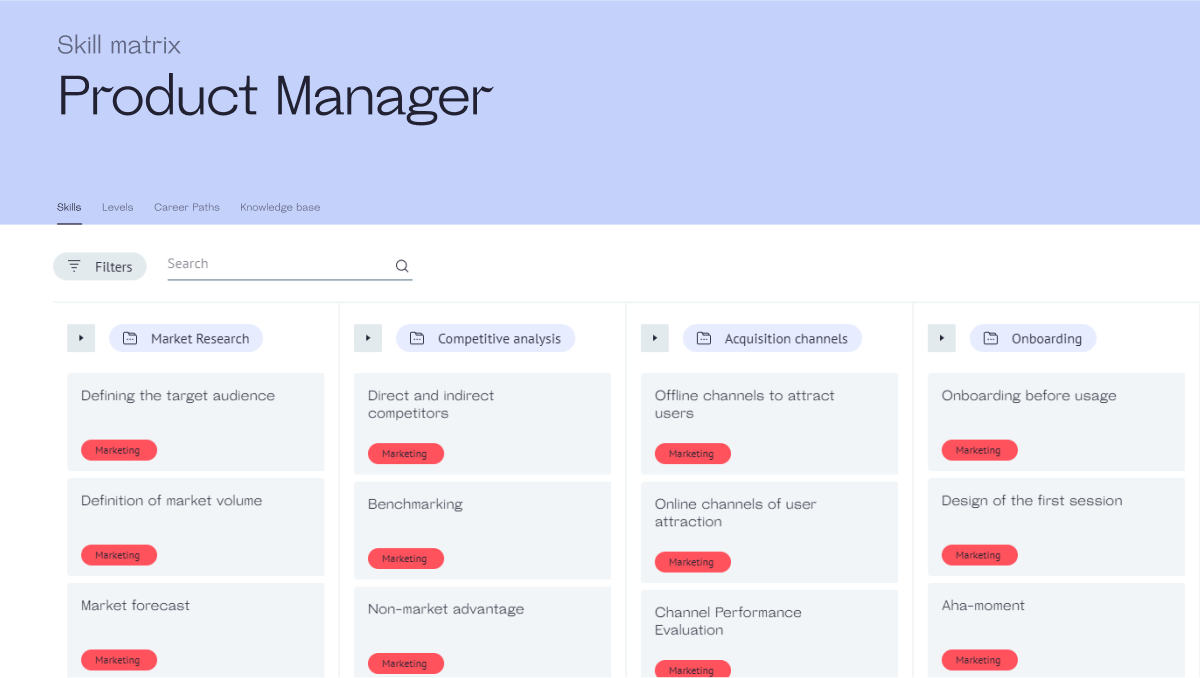The width and height of the screenshot is (1200, 678).
Task: Open Onboarding before usage card
Action: point(1057,422)
